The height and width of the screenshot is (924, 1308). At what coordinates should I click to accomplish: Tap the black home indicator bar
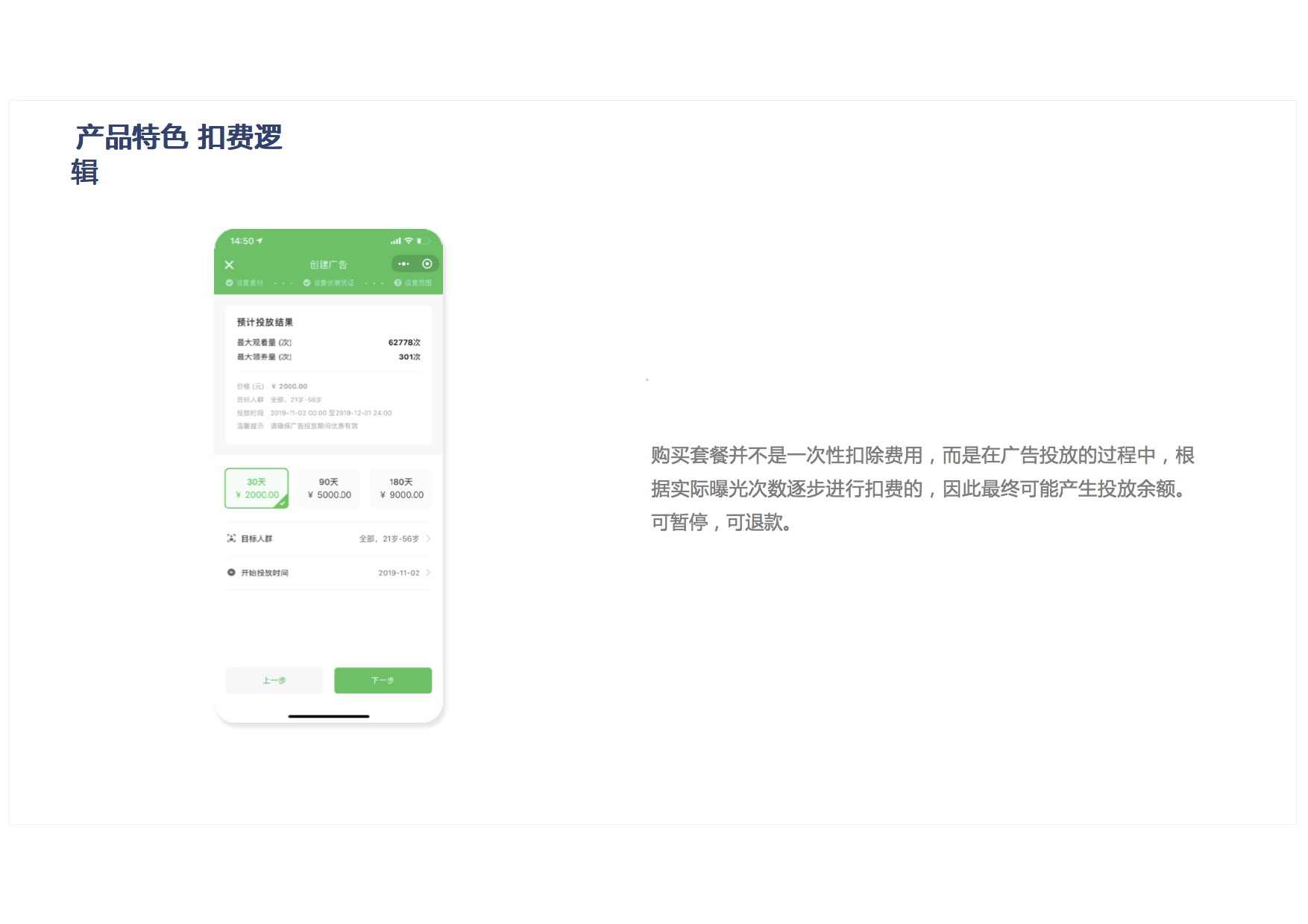[329, 716]
